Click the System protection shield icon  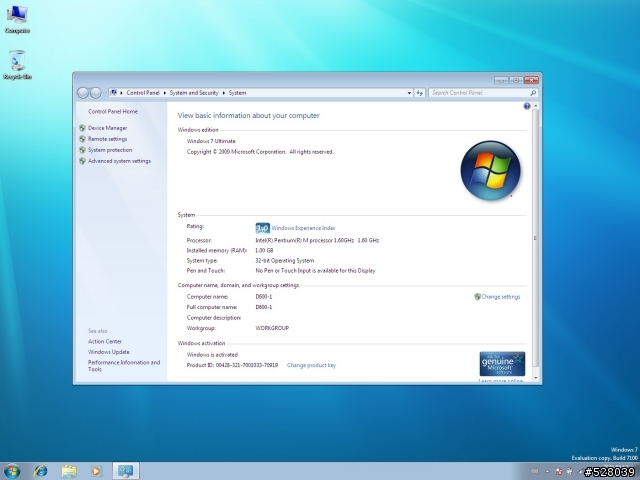point(82,150)
